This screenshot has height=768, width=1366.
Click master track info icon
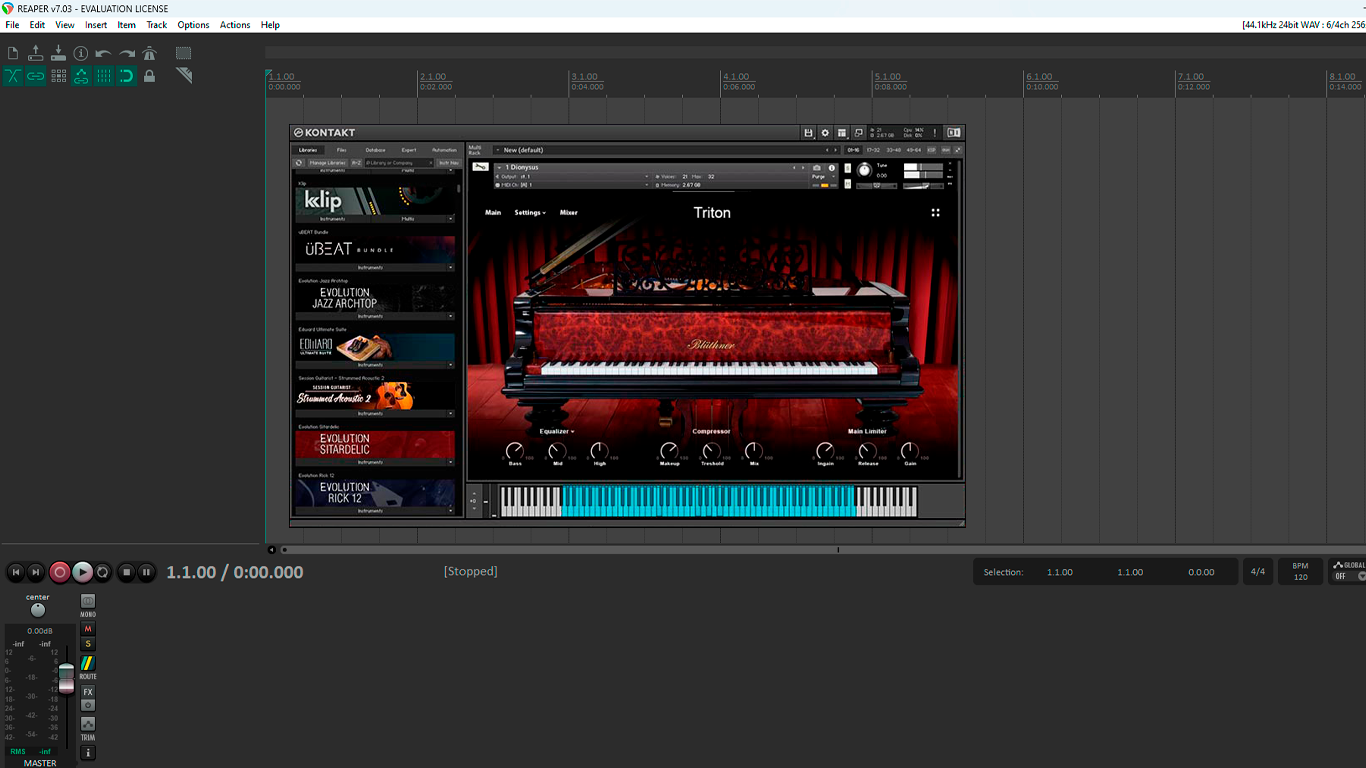[88, 753]
